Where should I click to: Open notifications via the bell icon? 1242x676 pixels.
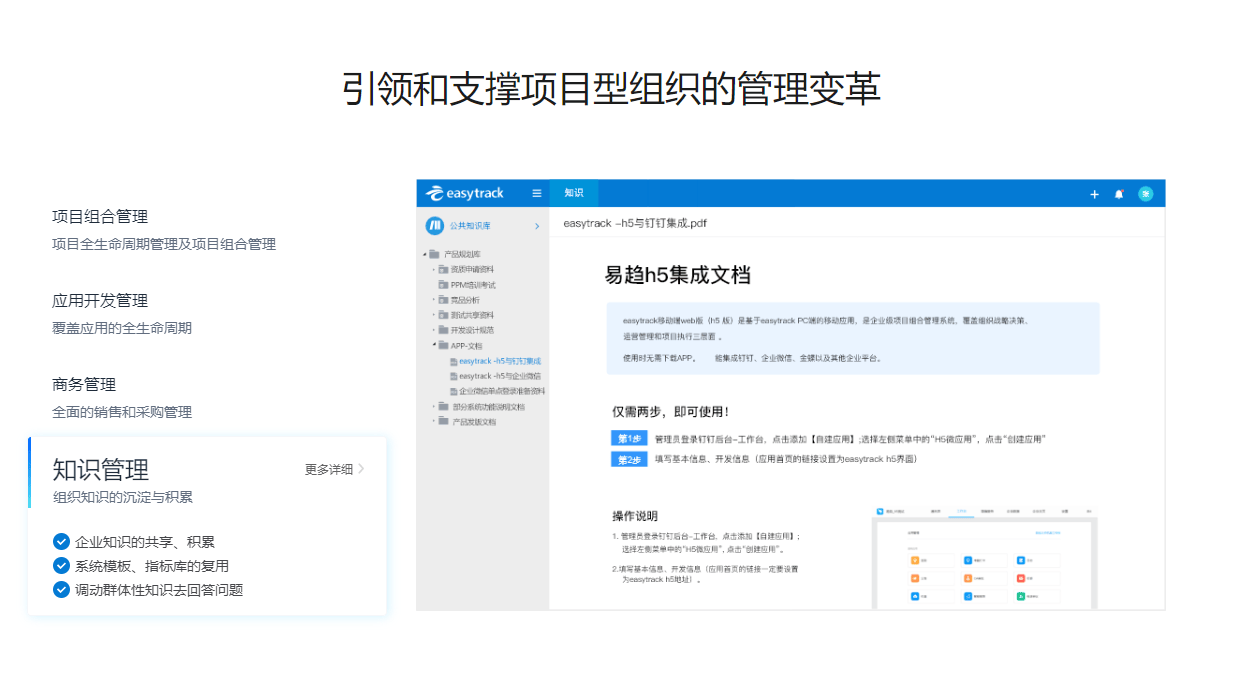[1119, 194]
